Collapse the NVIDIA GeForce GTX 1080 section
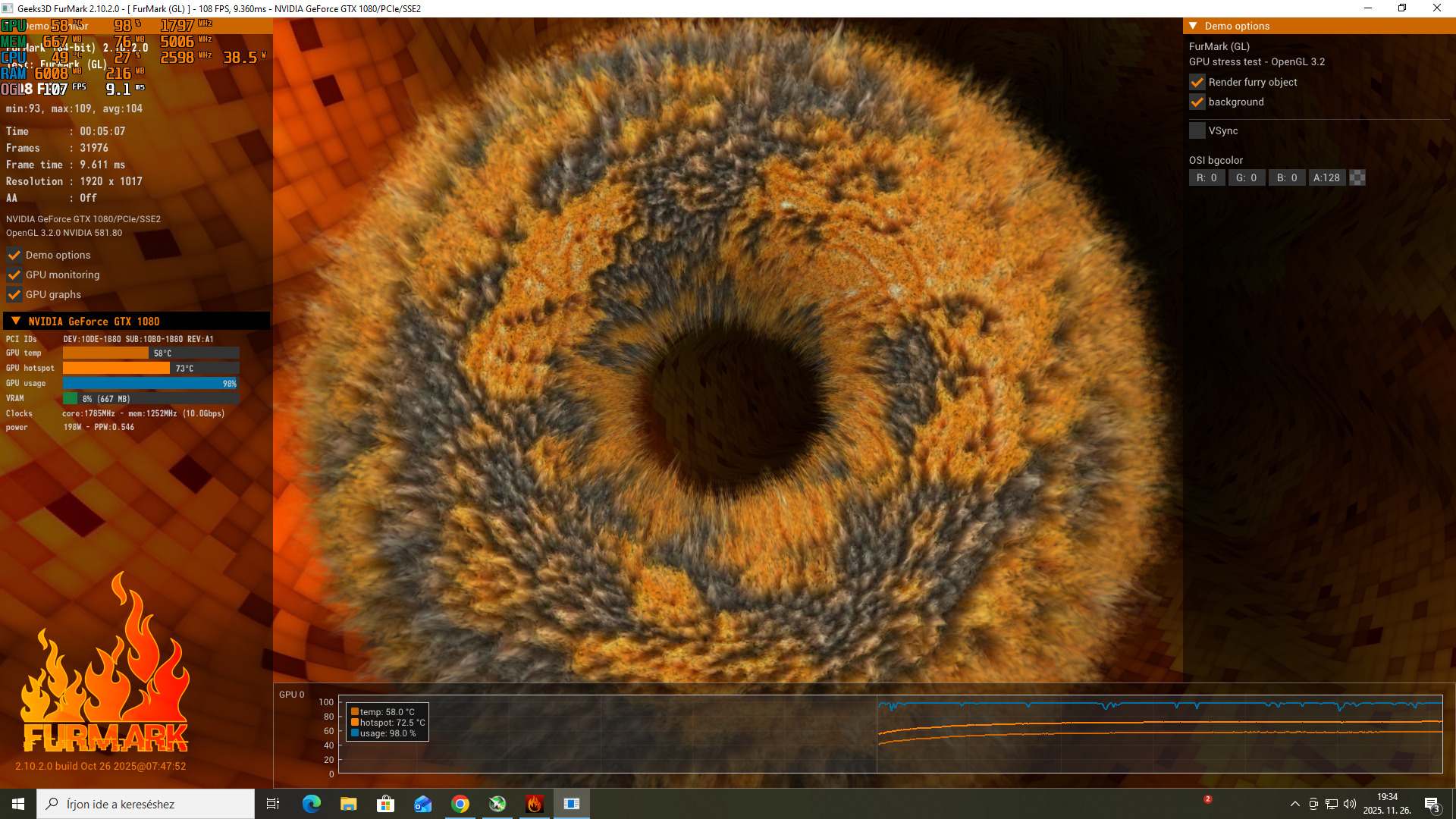Screen dimensions: 1456x819 (x=16, y=321)
